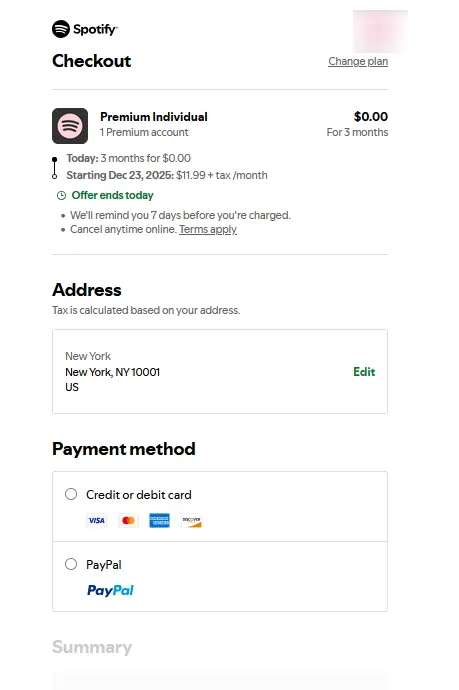
Task: Open the Terms apply link
Action: (x=208, y=229)
